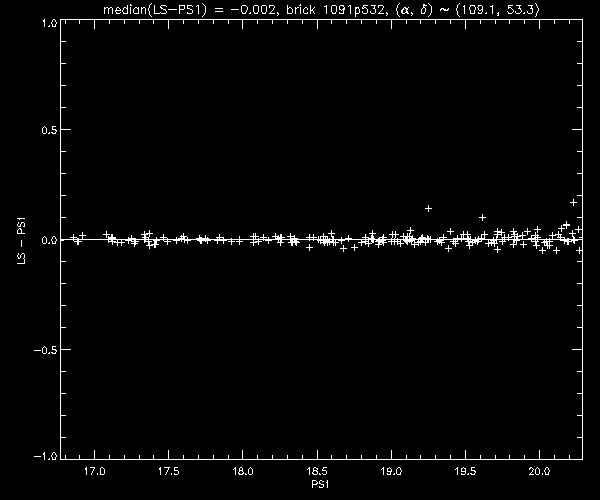Click x-axis tick label 17.5
Image resolution: width=600 pixels, height=500 pixels.
point(169,471)
